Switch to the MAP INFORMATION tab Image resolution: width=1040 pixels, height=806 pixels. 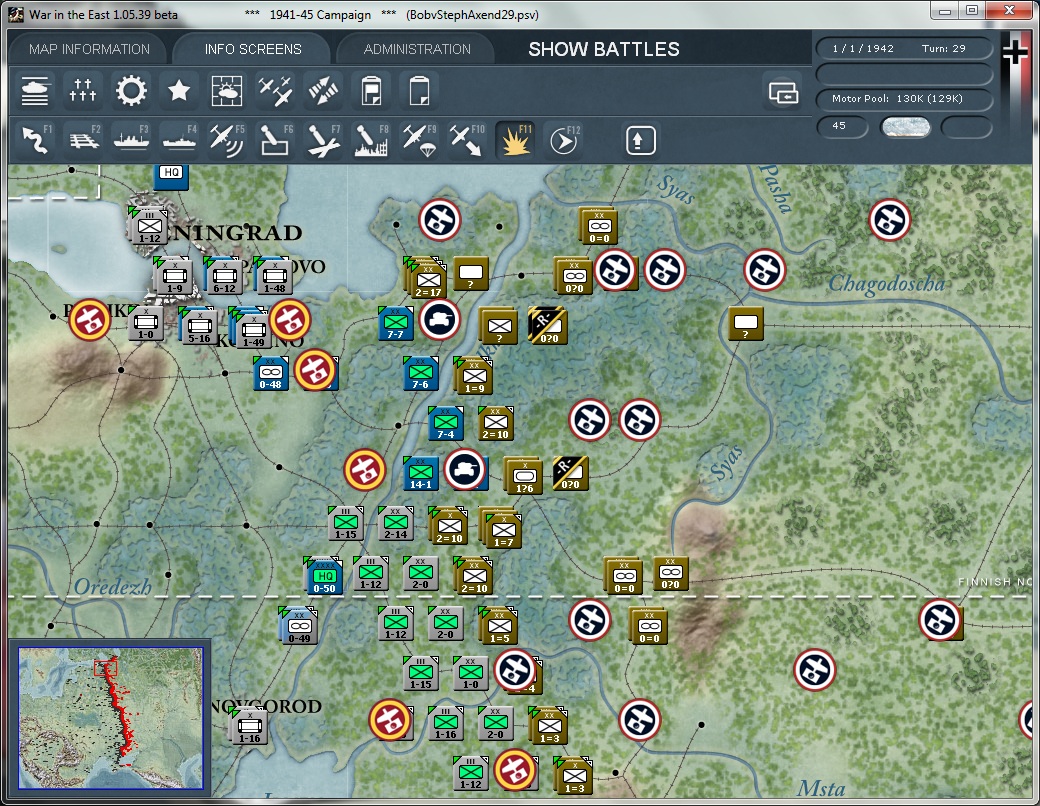tap(89, 49)
